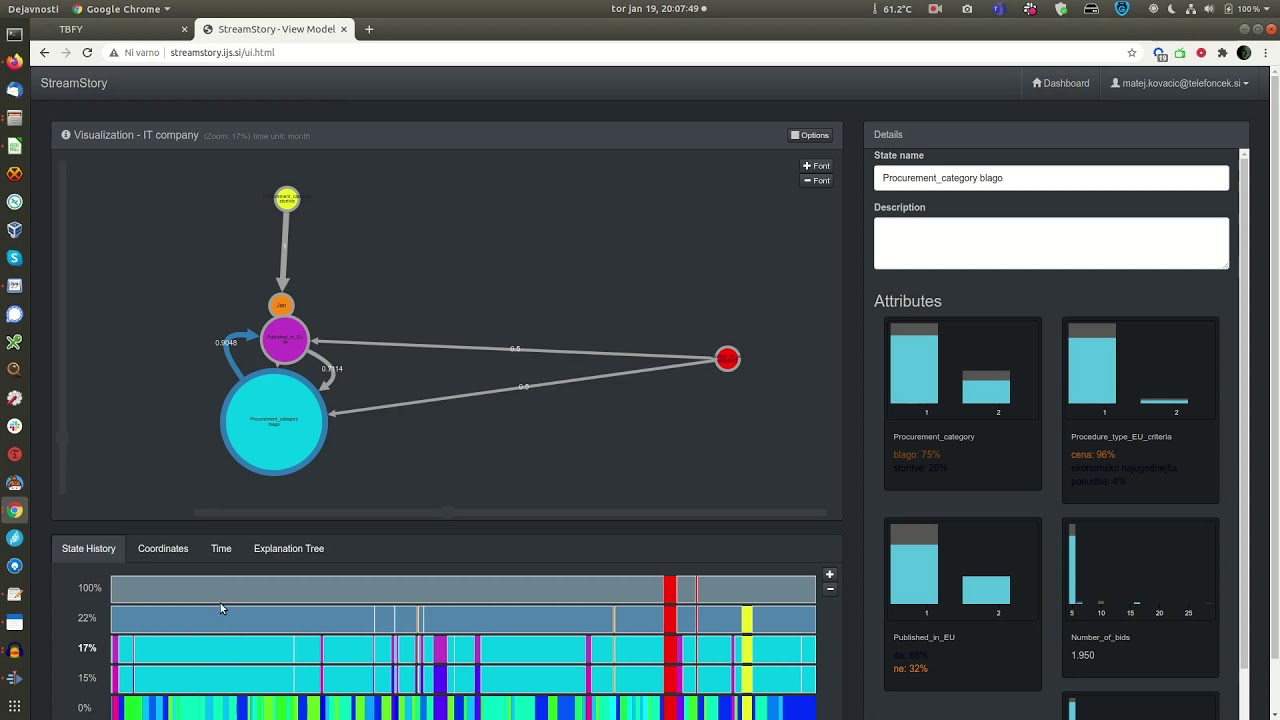Open Chrome profile avatar
Screen dimensions: 1280x720
(1244, 52)
